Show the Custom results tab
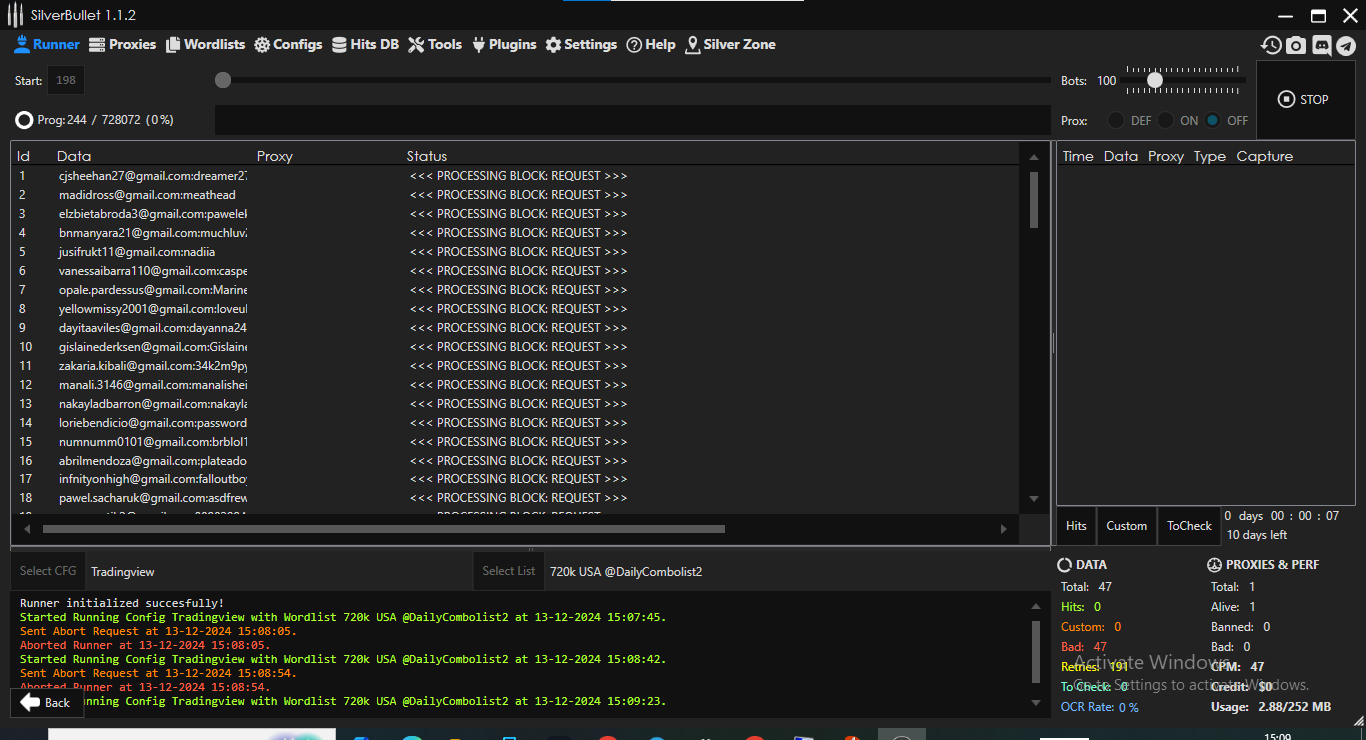This screenshot has height=740, width=1366. tap(1127, 526)
